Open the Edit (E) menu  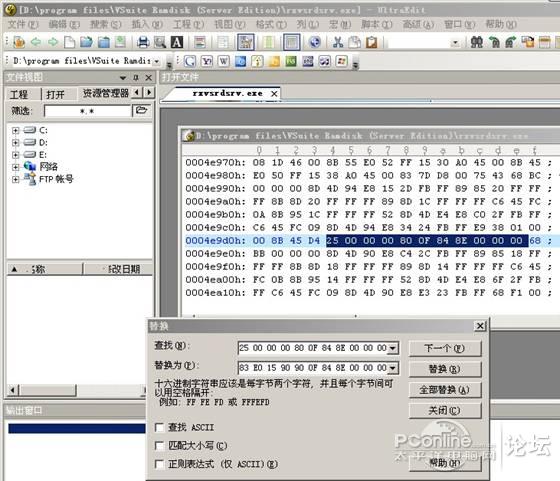pyautogui.click(x=64, y=24)
